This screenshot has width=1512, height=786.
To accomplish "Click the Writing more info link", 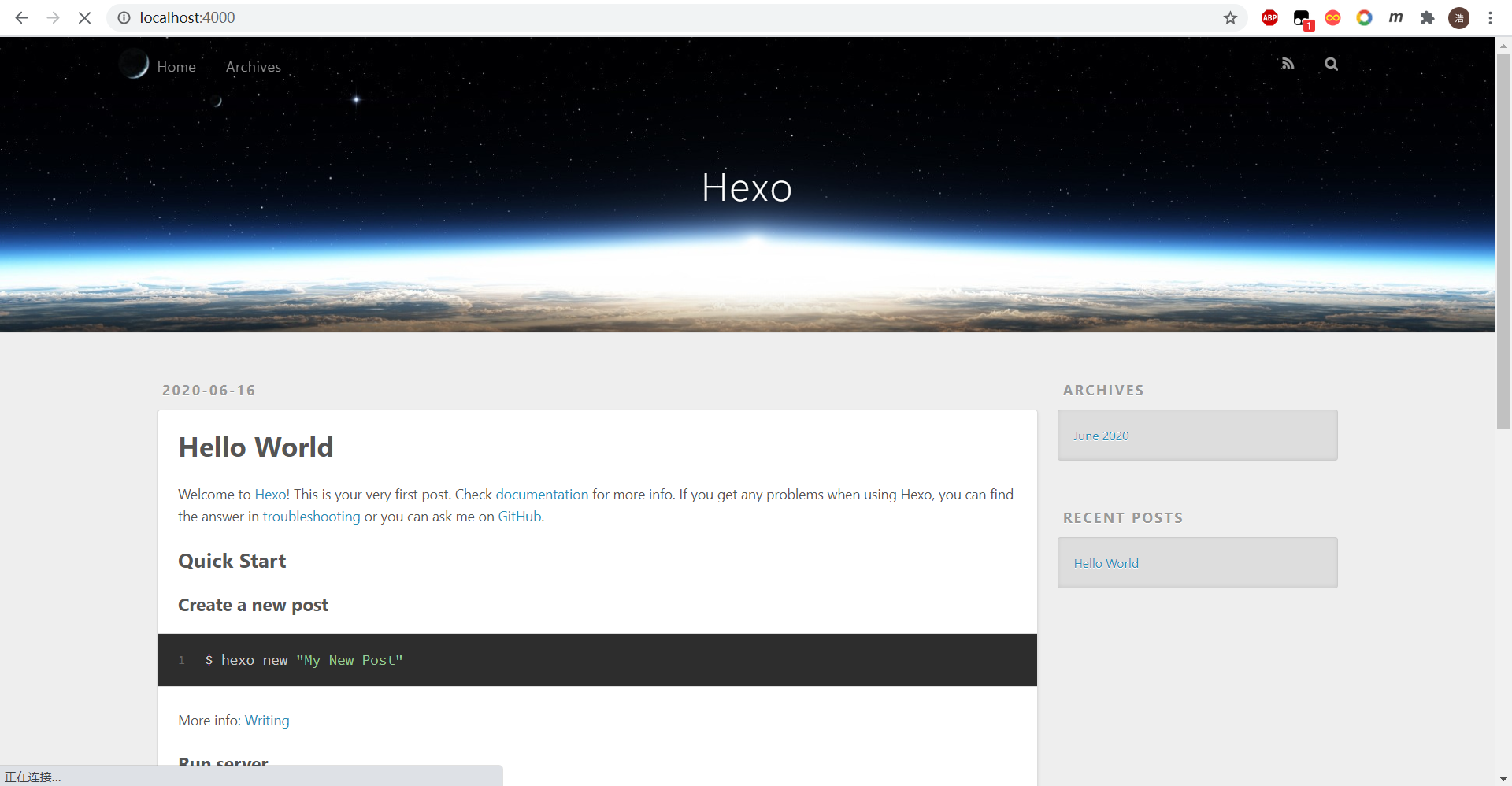I will 267,721.
